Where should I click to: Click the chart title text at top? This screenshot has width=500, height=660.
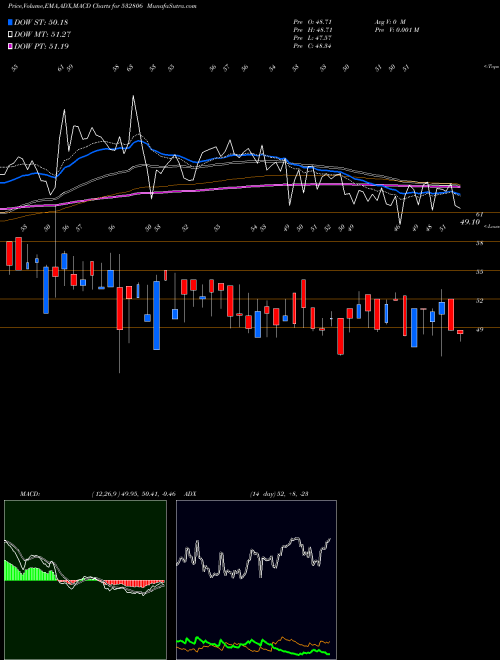pos(102,6)
